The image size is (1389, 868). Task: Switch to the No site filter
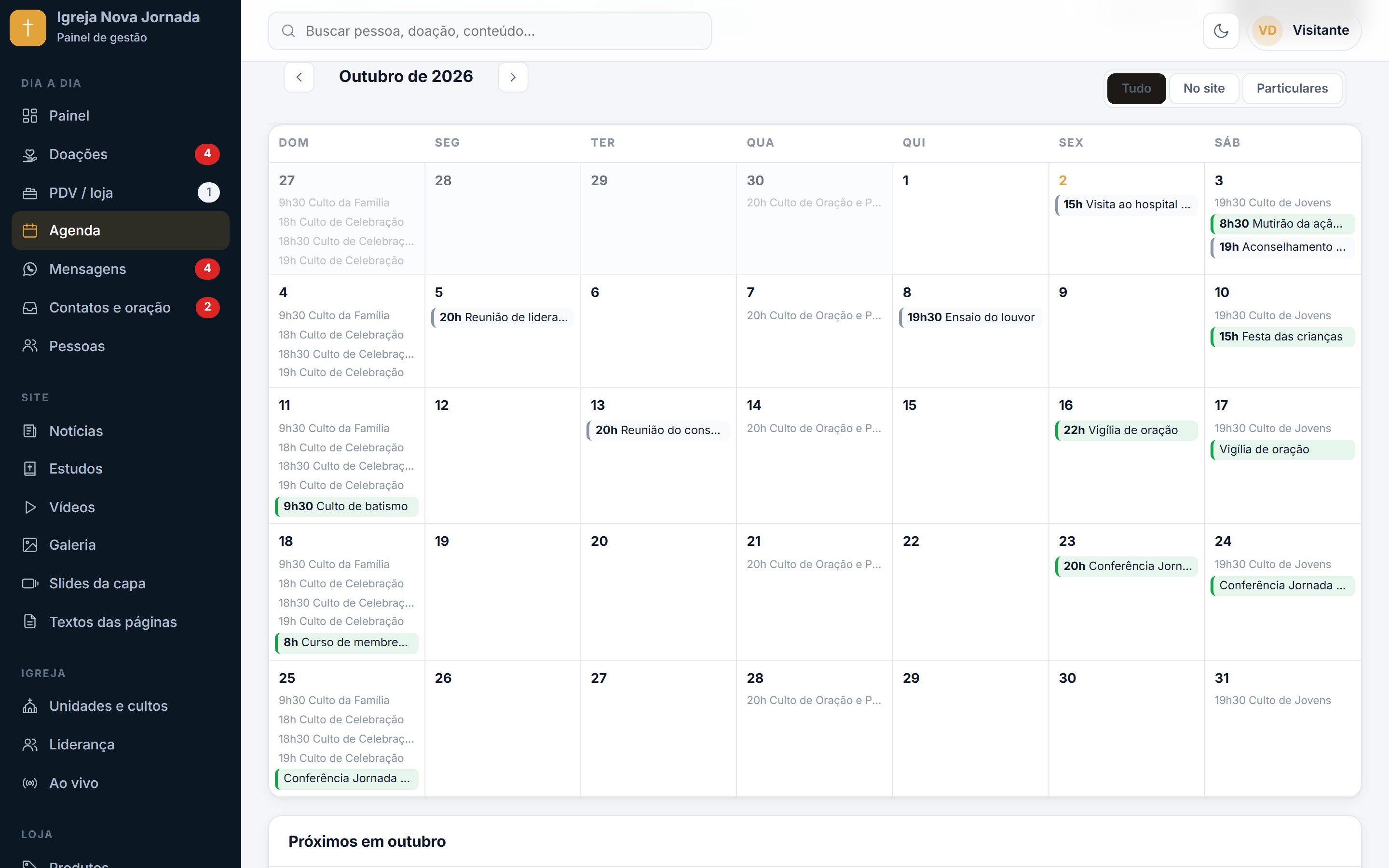pyautogui.click(x=1204, y=88)
